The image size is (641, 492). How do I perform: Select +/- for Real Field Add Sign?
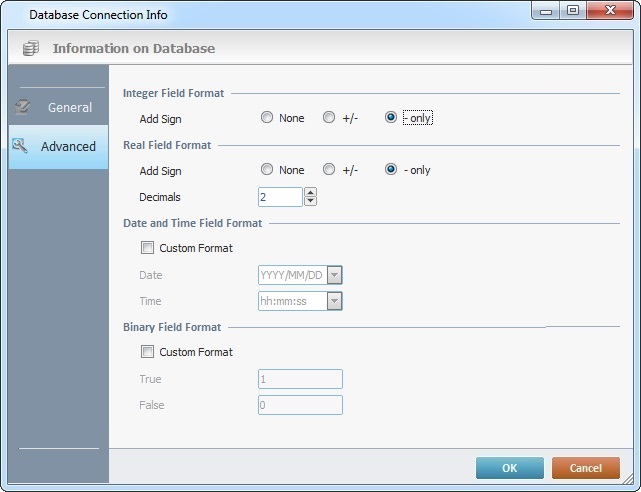[329, 170]
